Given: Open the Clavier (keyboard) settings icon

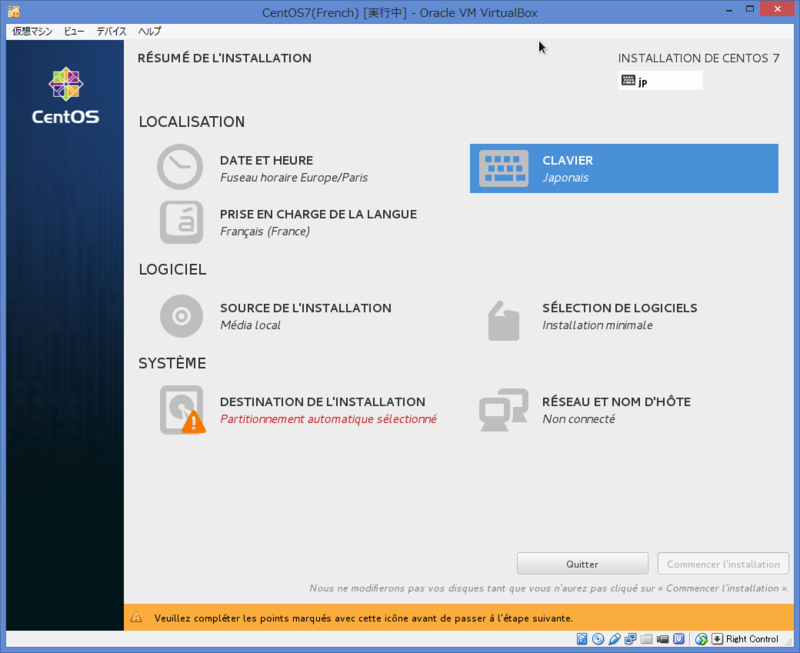Looking at the screenshot, I should (x=503, y=168).
